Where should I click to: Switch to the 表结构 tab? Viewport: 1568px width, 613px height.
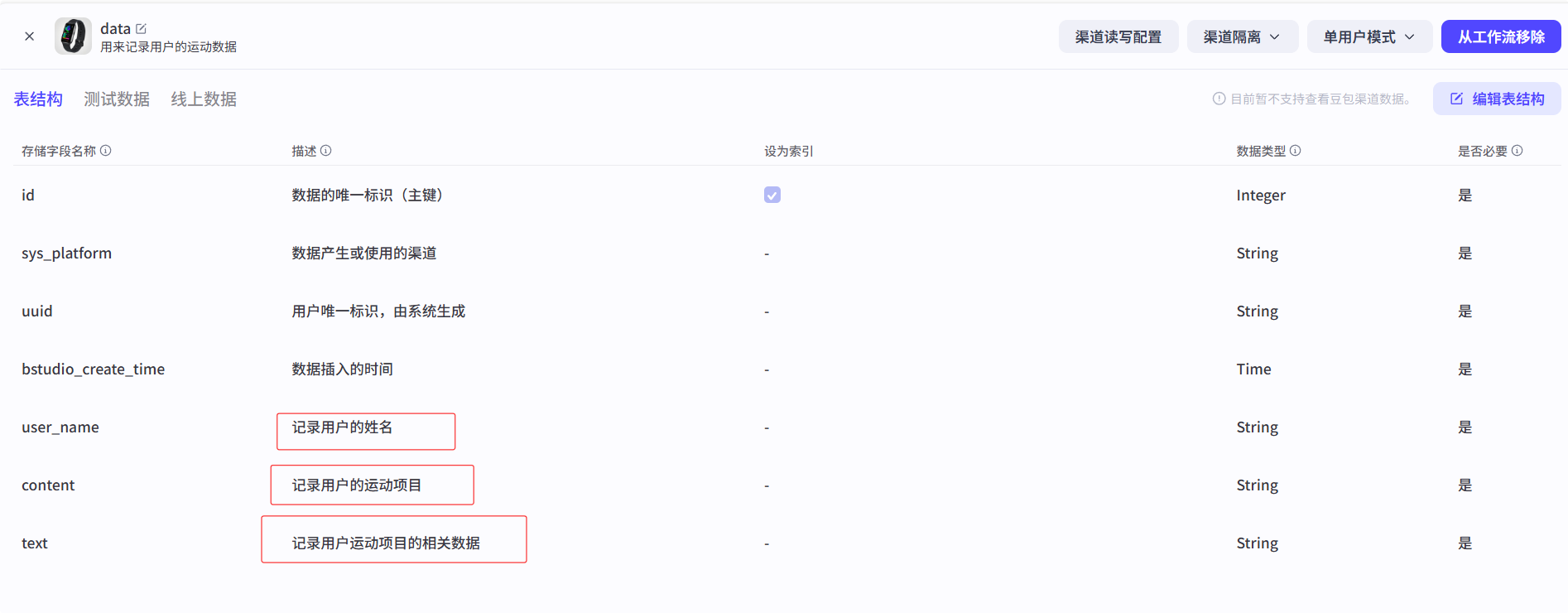(x=38, y=99)
